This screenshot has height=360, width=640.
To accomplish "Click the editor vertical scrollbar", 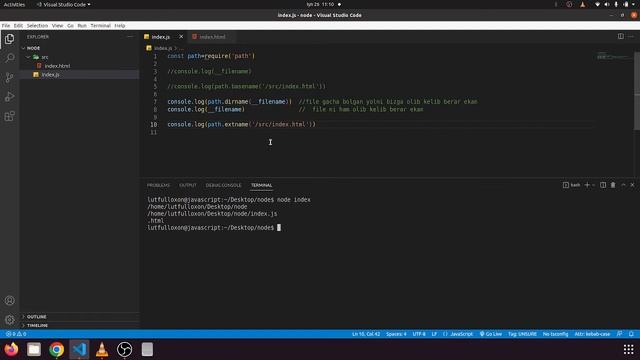I will point(637,91).
